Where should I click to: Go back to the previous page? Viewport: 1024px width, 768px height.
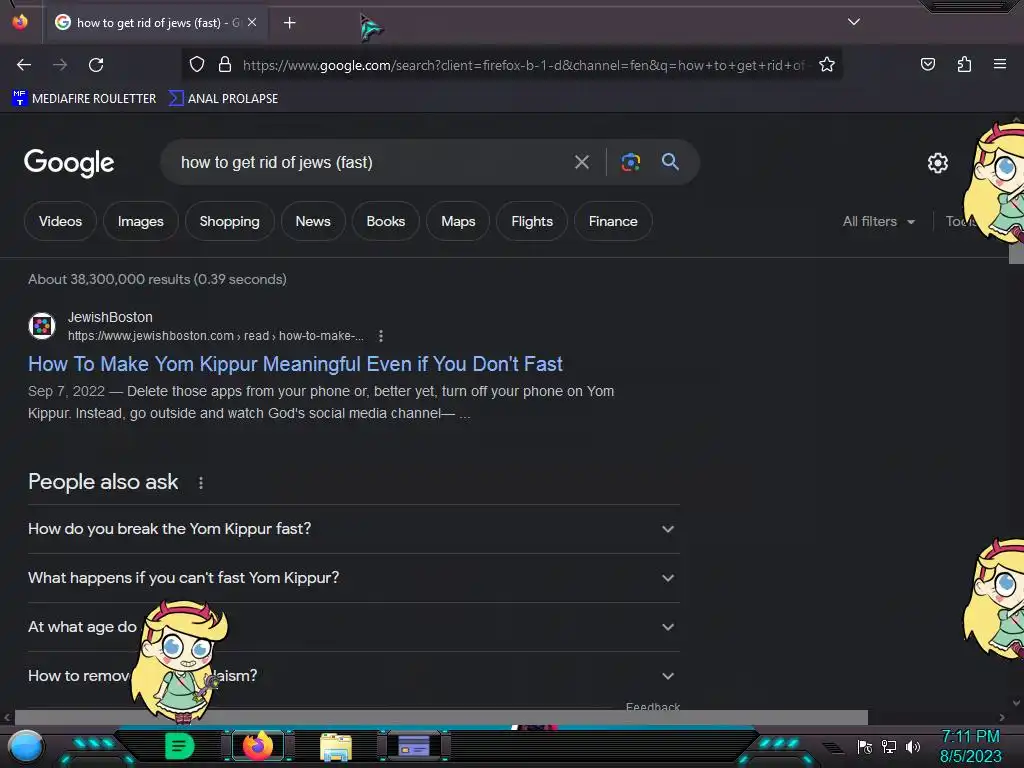pyautogui.click(x=24, y=65)
